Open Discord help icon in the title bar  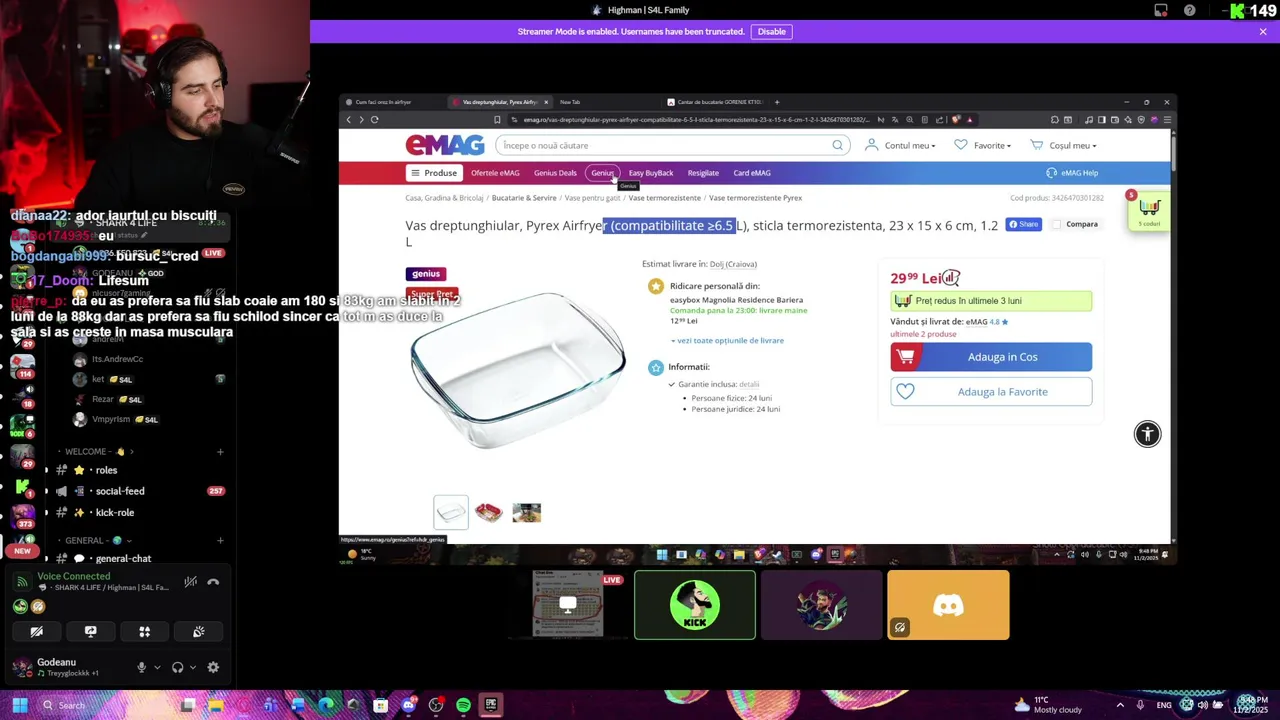pos(1190,10)
